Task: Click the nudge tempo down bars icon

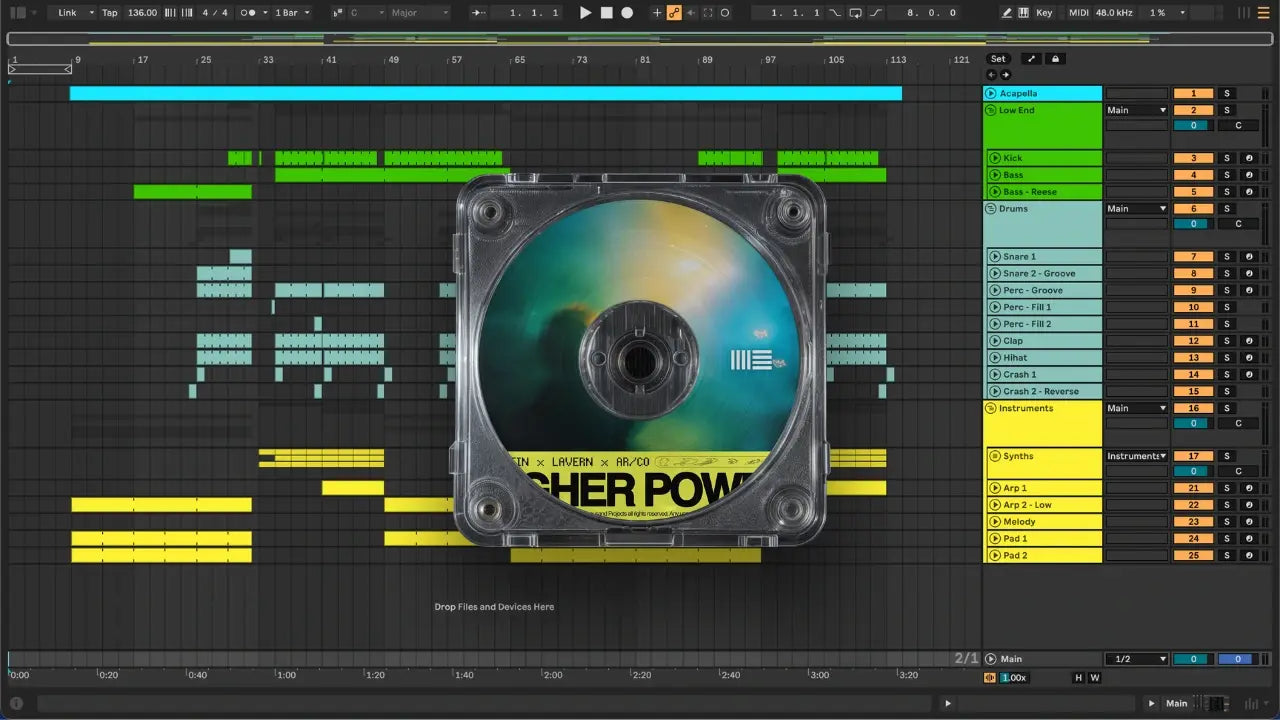Action: point(170,13)
